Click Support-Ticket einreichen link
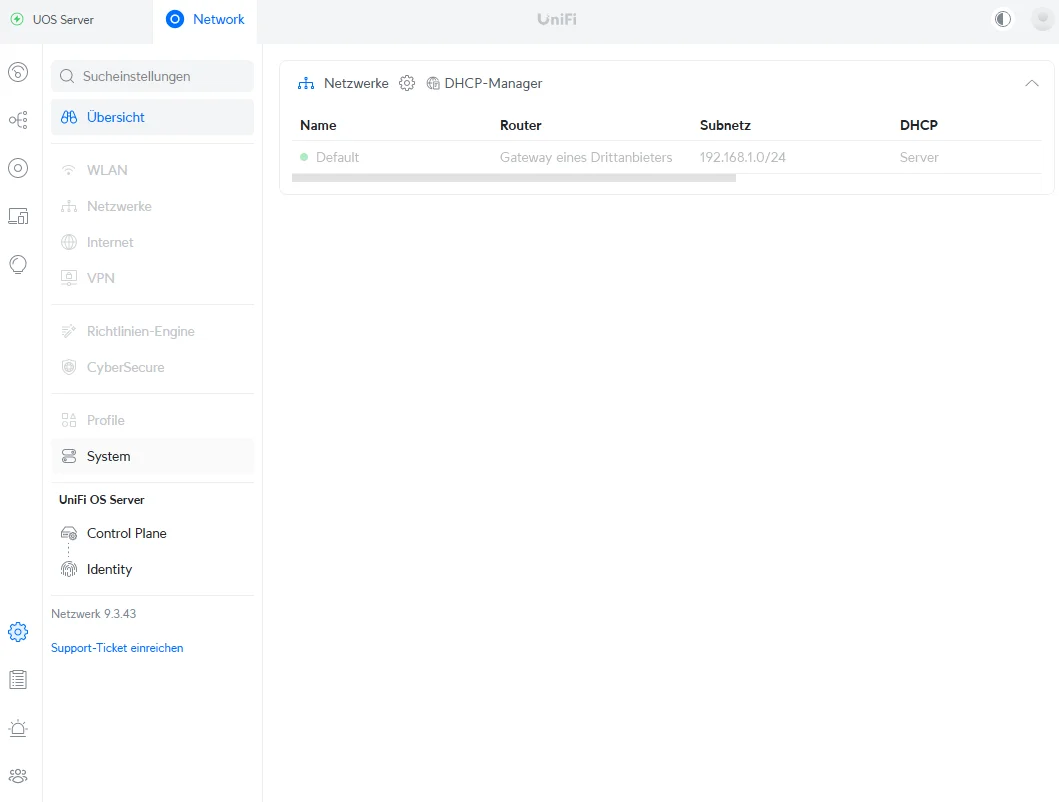Viewport: 1059px width, 802px height. click(117, 648)
